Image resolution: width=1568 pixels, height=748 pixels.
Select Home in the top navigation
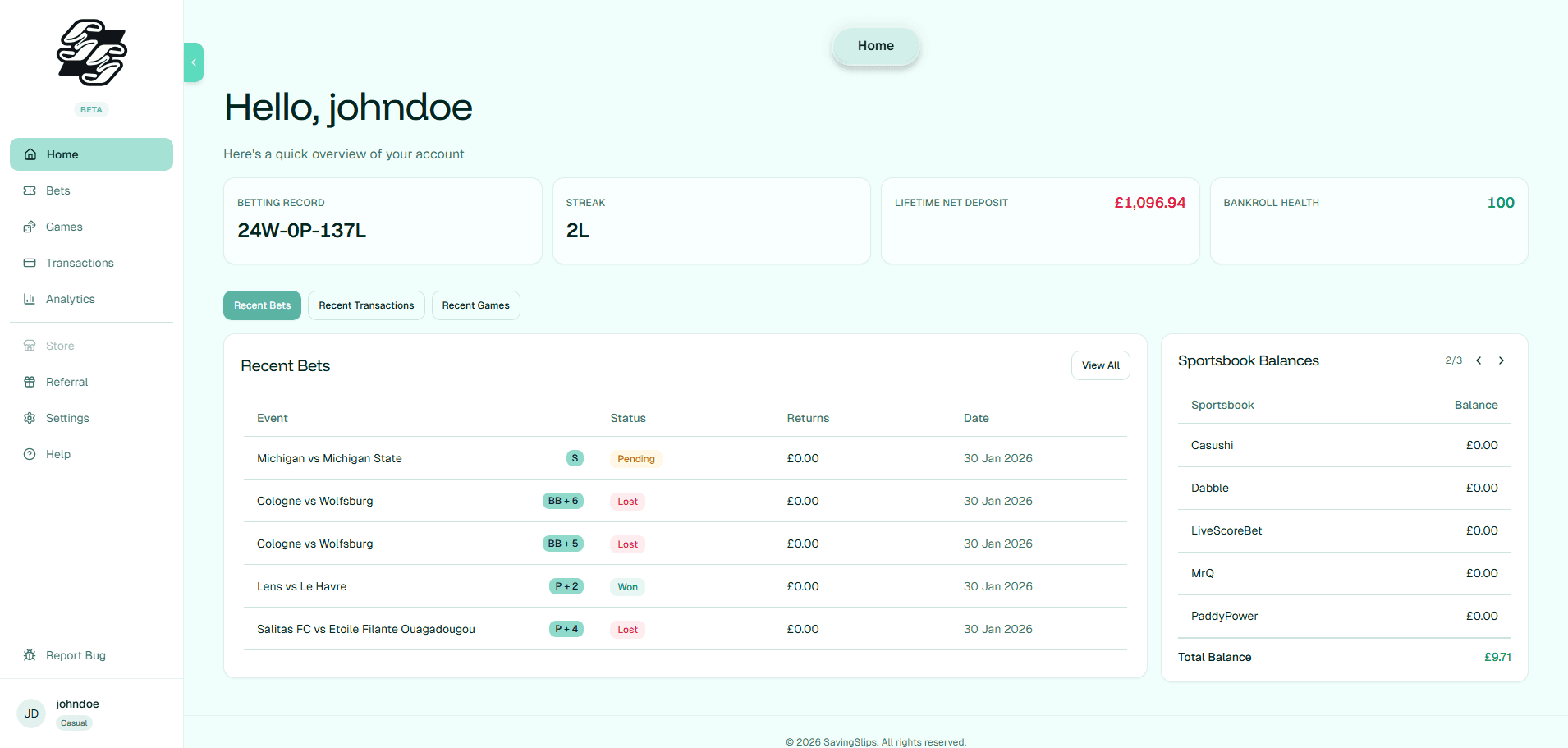point(875,45)
